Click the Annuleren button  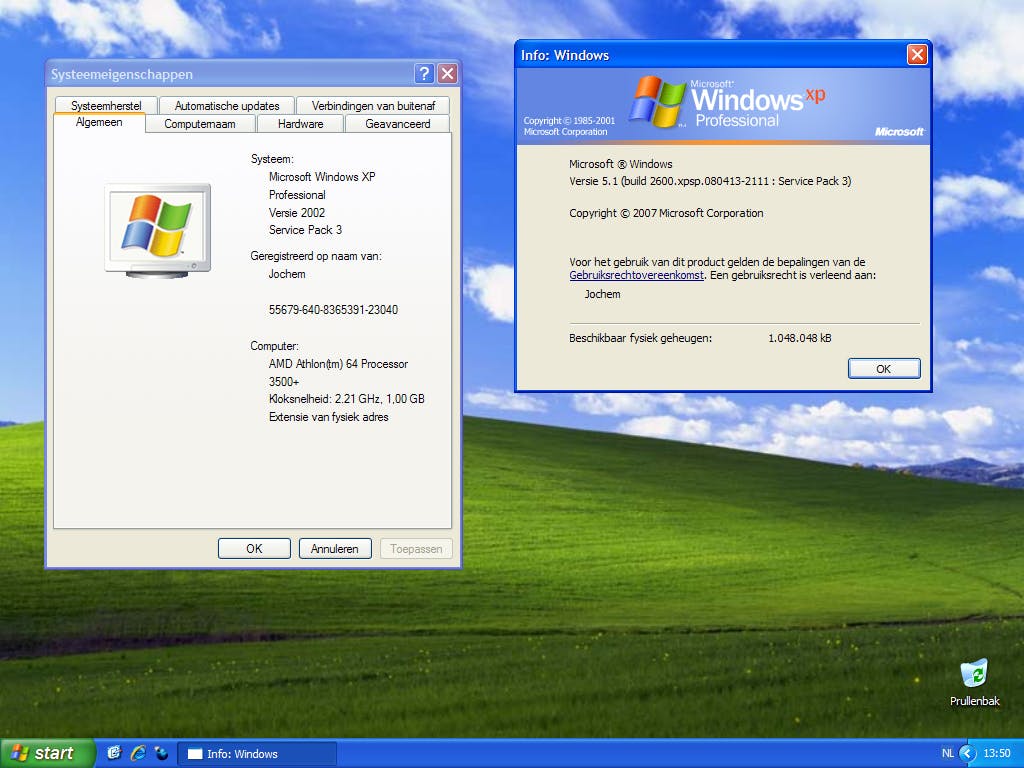(334, 549)
